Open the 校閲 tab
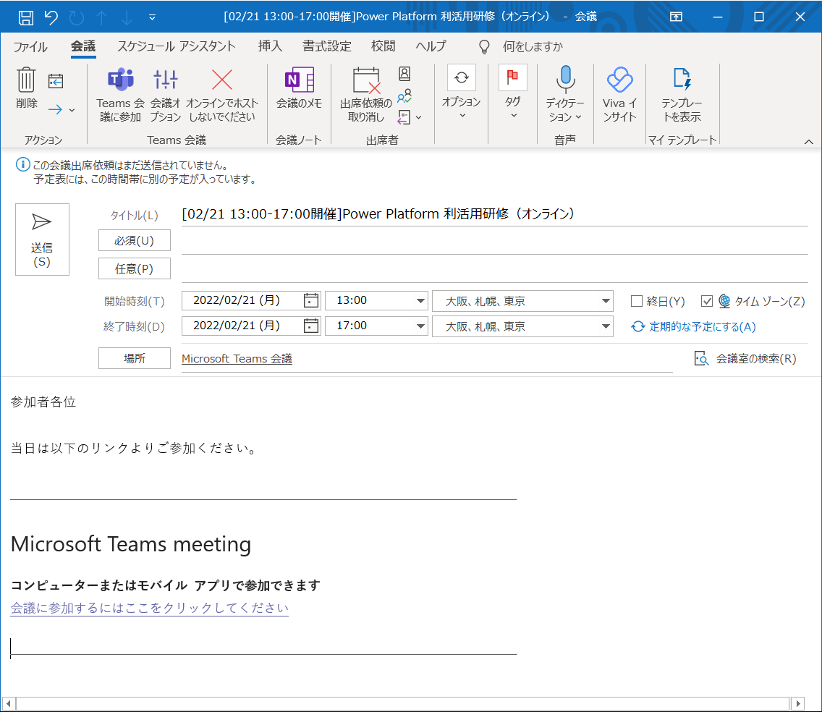The image size is (822, 712). tap(383, 46)
